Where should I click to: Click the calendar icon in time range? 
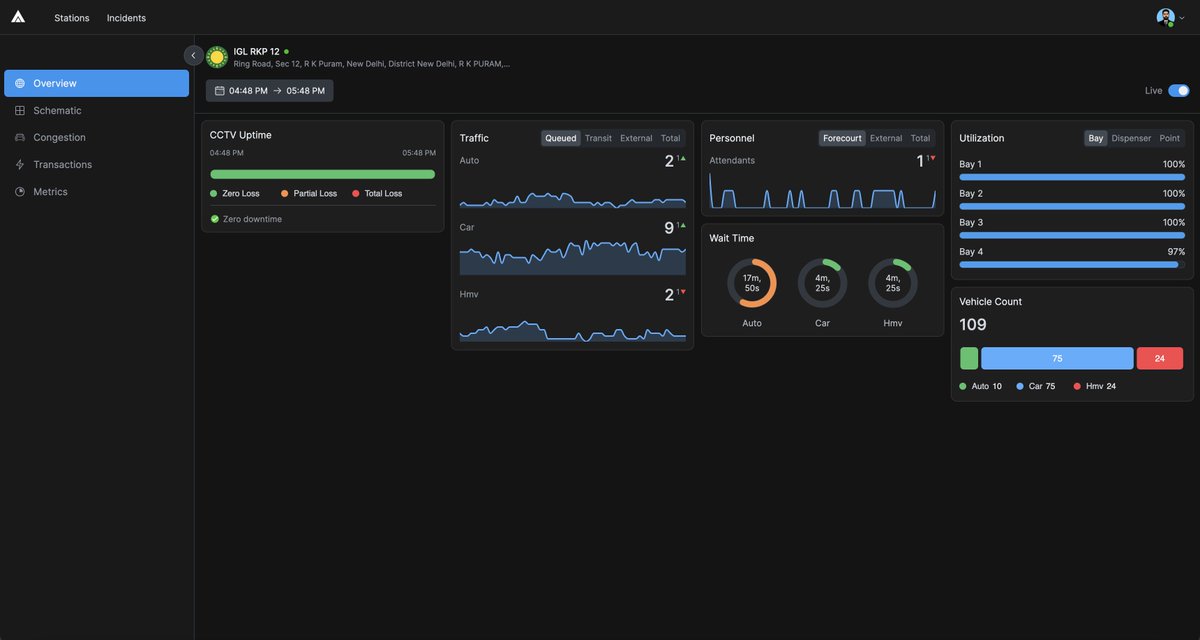(219, 90)
